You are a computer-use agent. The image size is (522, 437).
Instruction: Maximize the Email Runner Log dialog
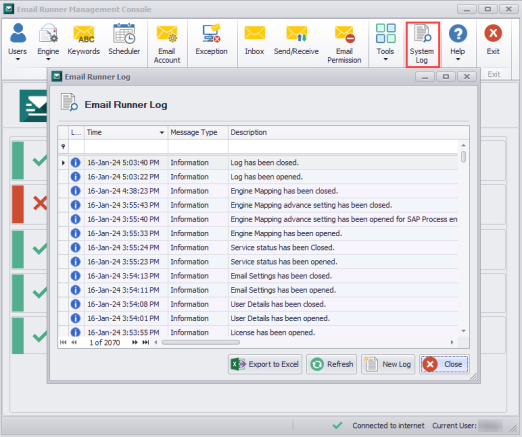tap(446, 77)
